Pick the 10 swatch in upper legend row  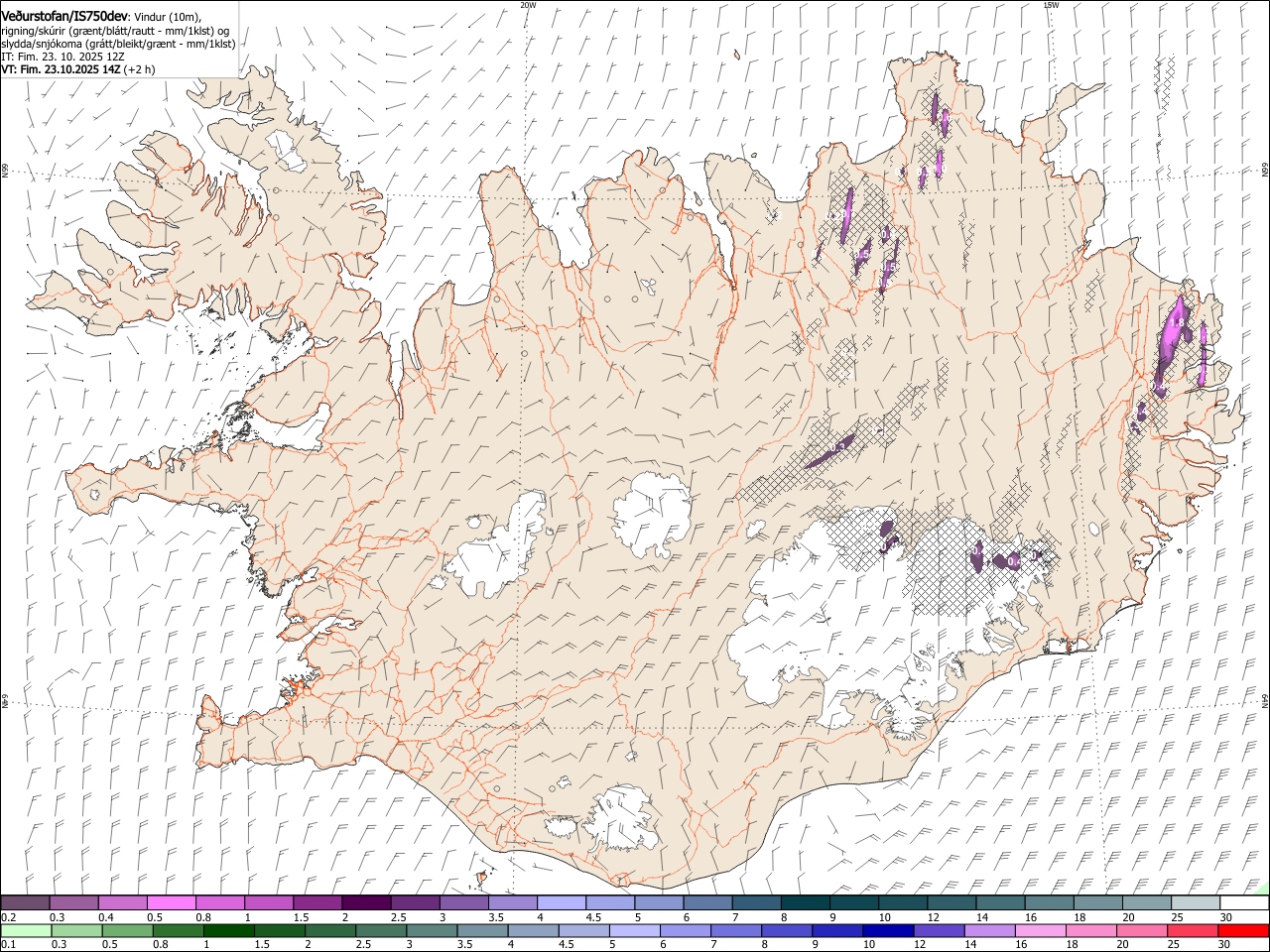tap(902, 902)
